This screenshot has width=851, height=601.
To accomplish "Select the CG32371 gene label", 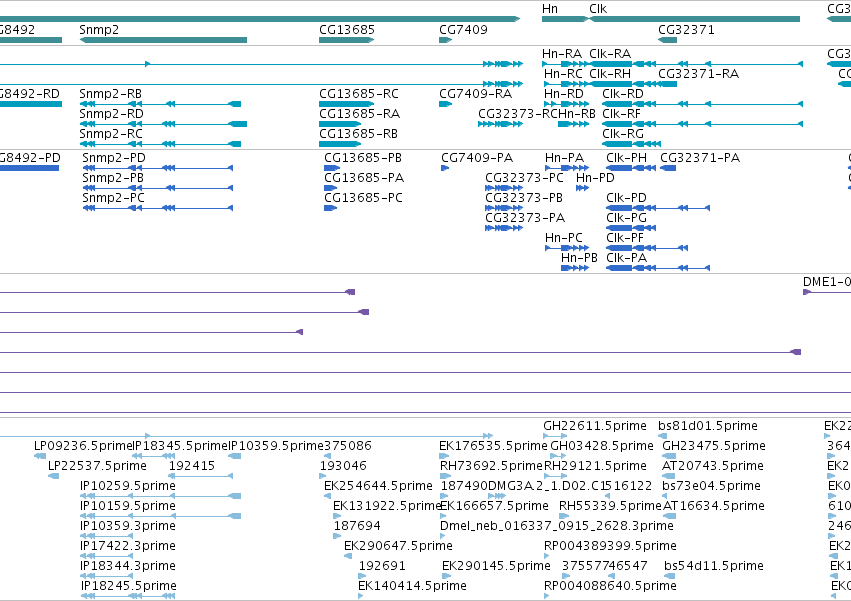I will (x=687, y=30).
